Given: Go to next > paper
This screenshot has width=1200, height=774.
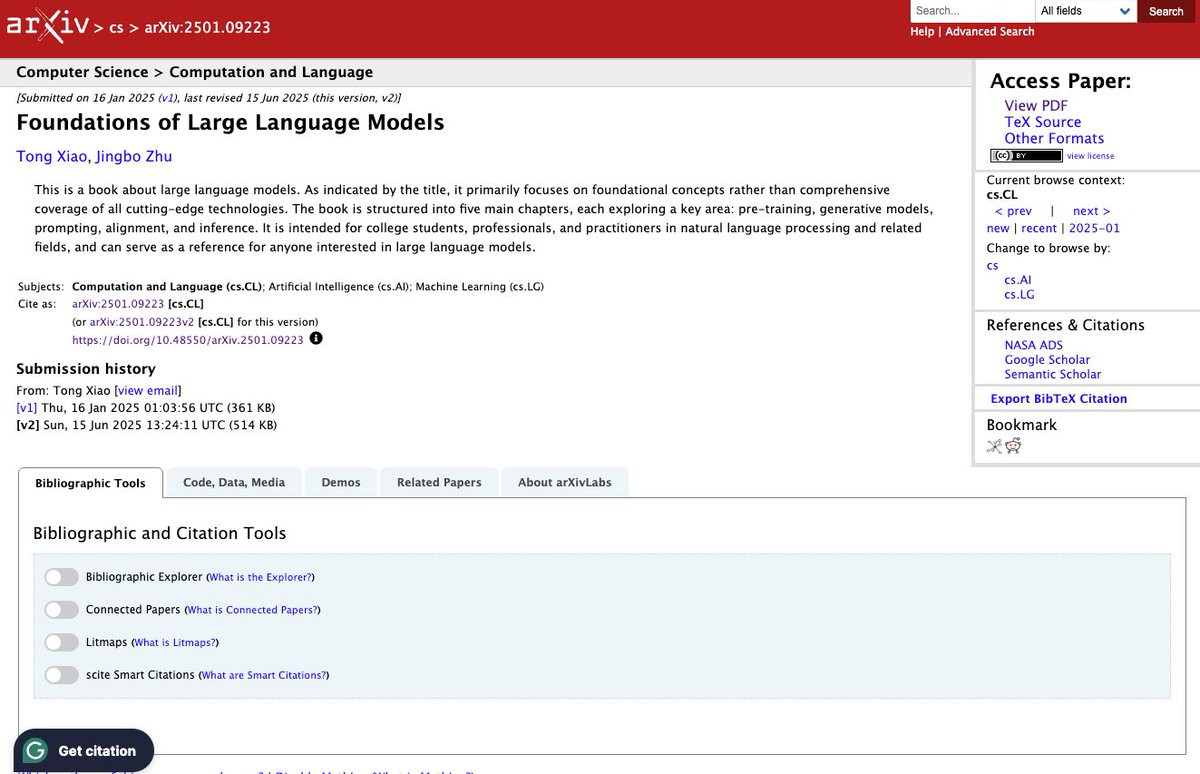Looking at the screenshot, I should [1091, 211].
